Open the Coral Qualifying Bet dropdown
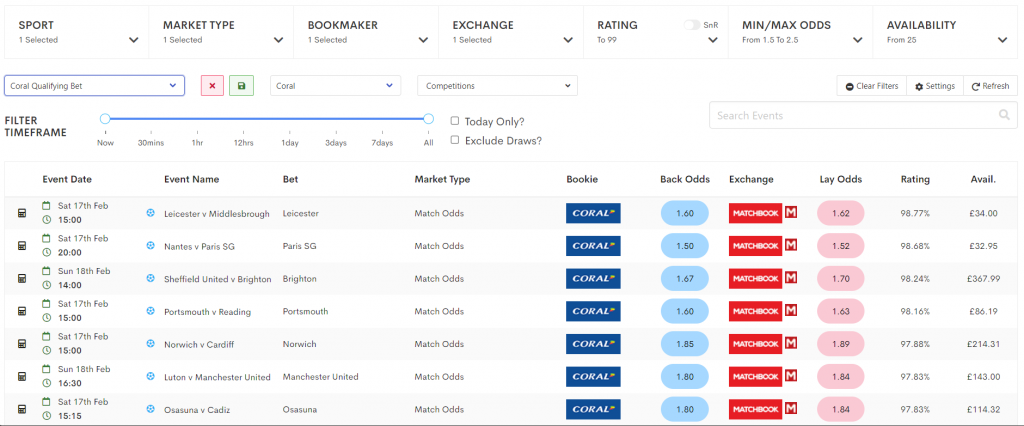This screenshot has width=1024, height=426. [x=94, y=86]
